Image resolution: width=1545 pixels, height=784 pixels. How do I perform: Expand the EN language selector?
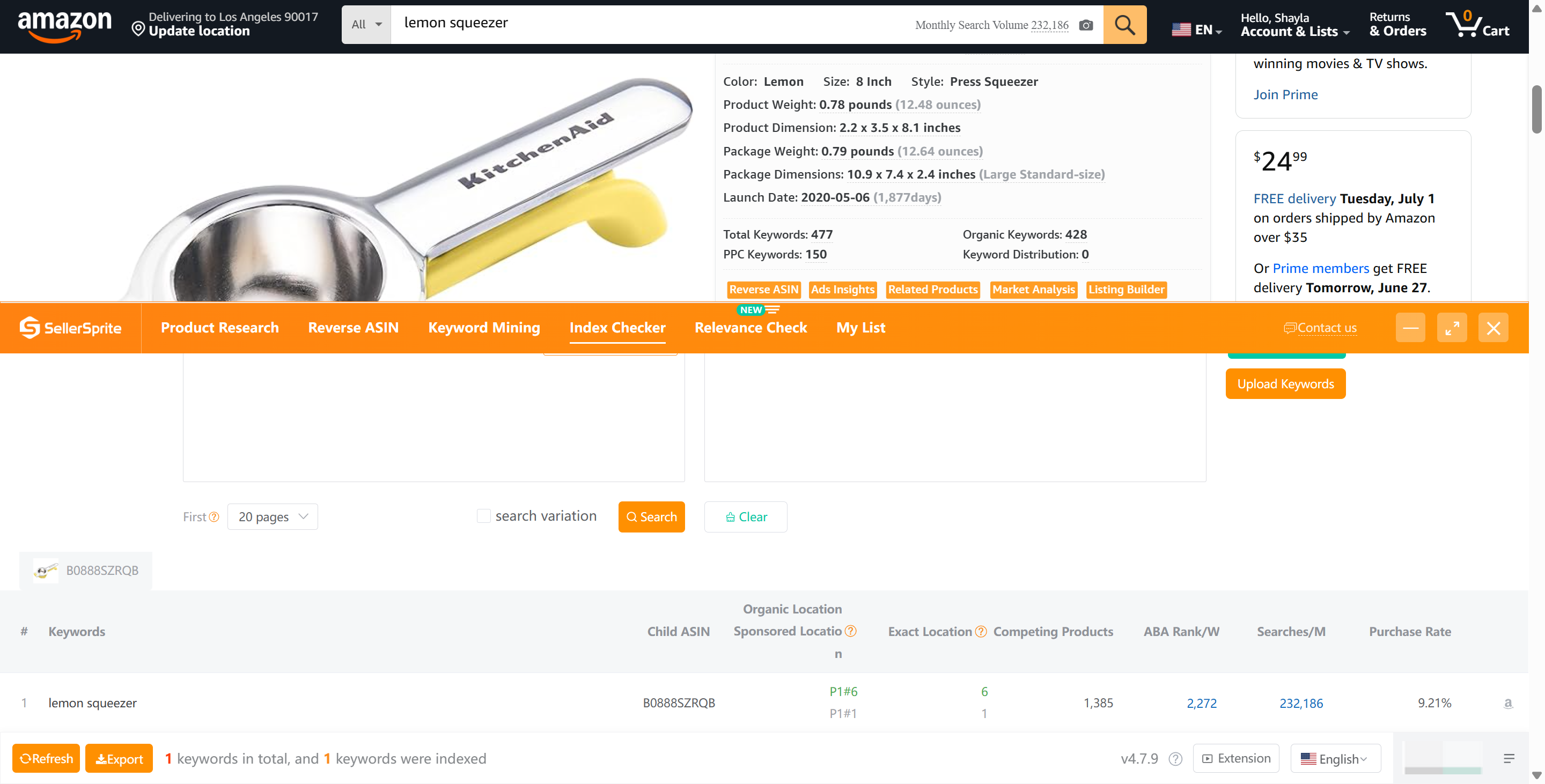[1196, 29]
